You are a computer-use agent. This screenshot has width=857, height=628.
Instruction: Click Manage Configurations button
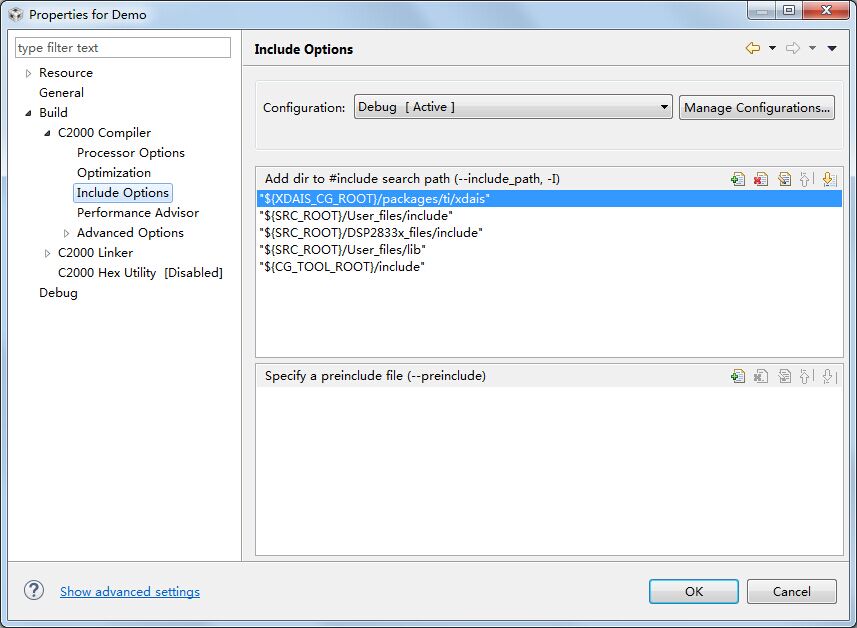coord(757,108)
